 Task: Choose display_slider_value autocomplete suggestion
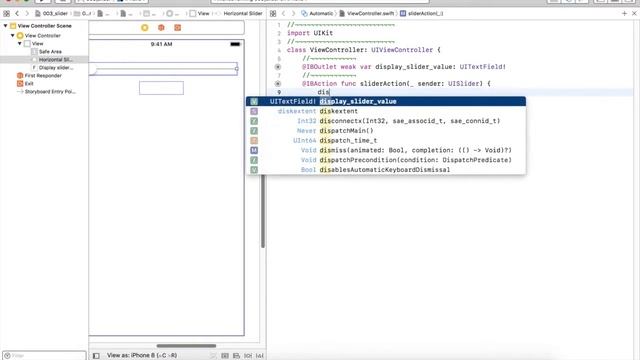[x=386, y=101]
